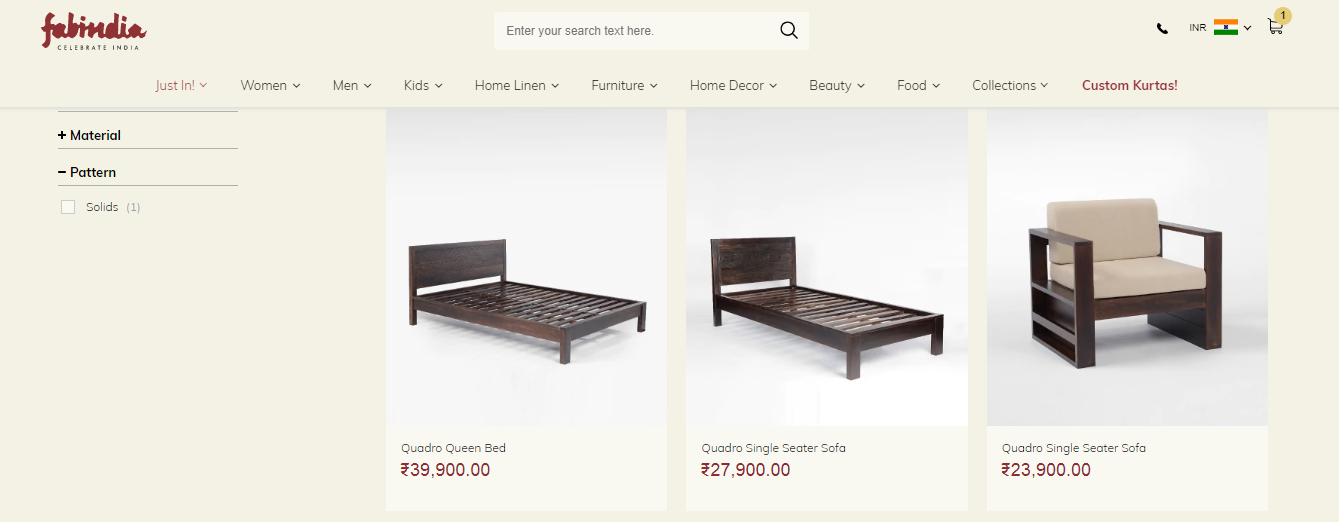
Task: Open the Home Decor menu
Action: (x=733, y=85)
